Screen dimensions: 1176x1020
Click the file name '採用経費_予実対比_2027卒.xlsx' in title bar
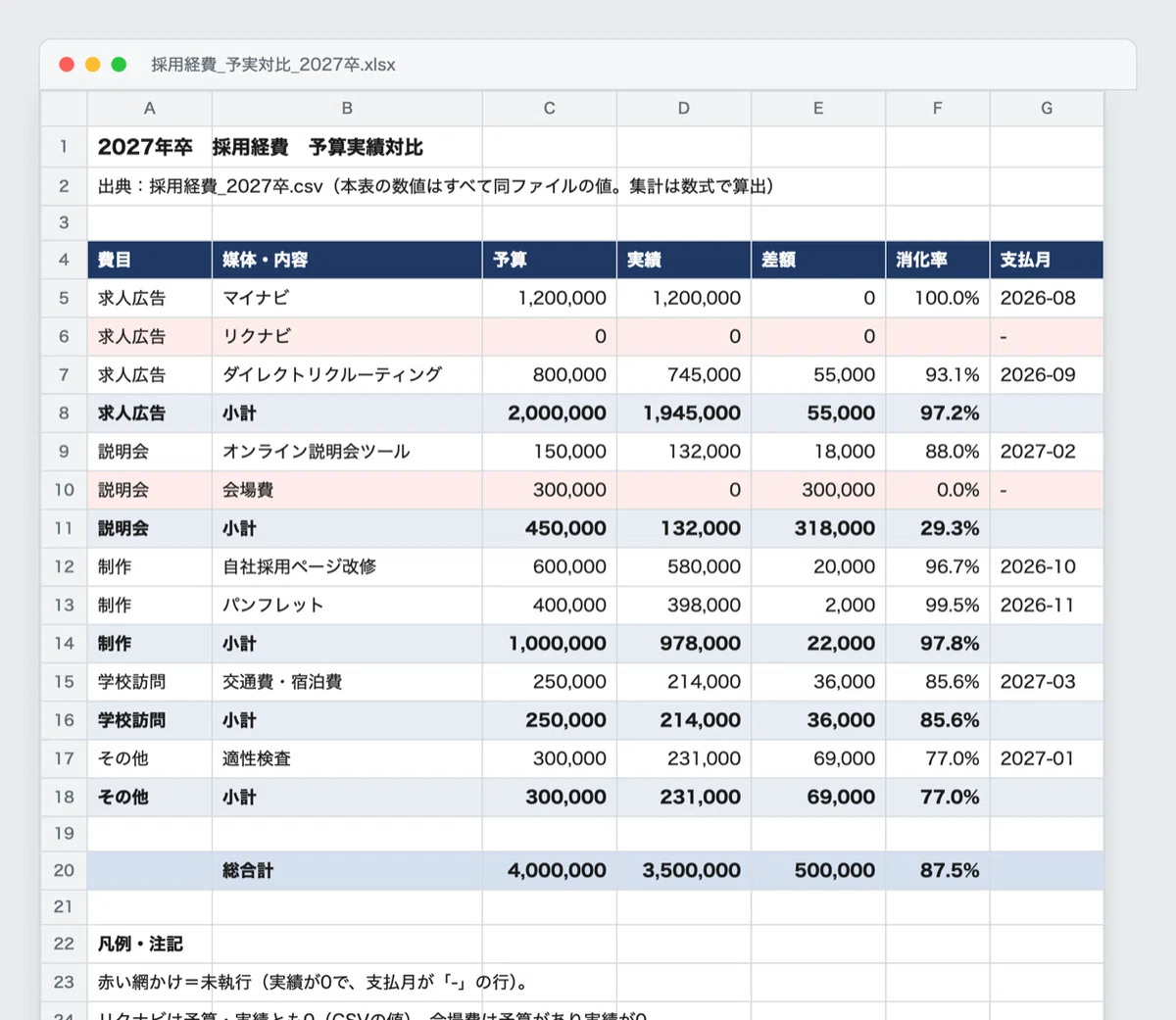point(273,65)
